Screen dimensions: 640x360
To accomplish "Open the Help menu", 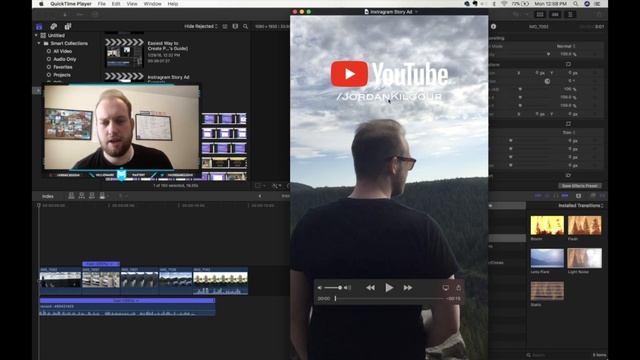I will [173, 4].
